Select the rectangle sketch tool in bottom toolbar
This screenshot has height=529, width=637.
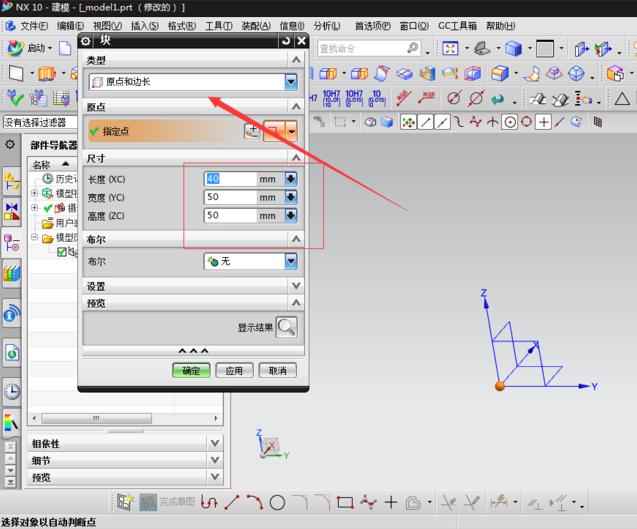(x=345, y=502)
